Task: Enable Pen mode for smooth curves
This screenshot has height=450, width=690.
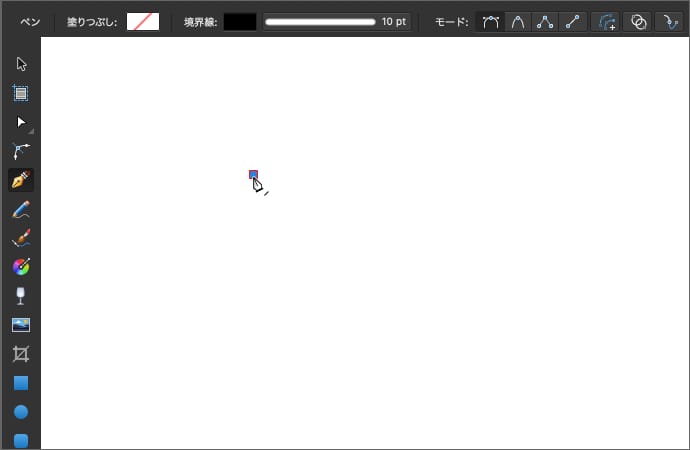Action: (x=490, y=21)
